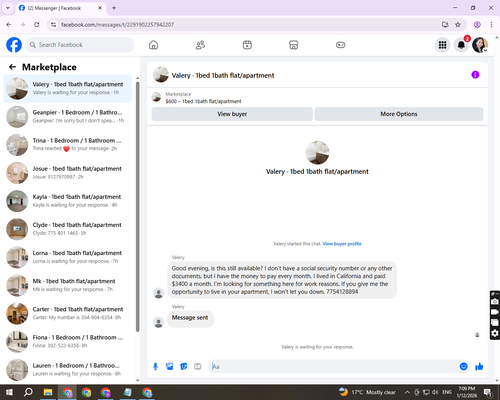Open the Friends icon in the top navigation
Image resolution: width=500 pixels, height=400 pixels.
point(200,45)
